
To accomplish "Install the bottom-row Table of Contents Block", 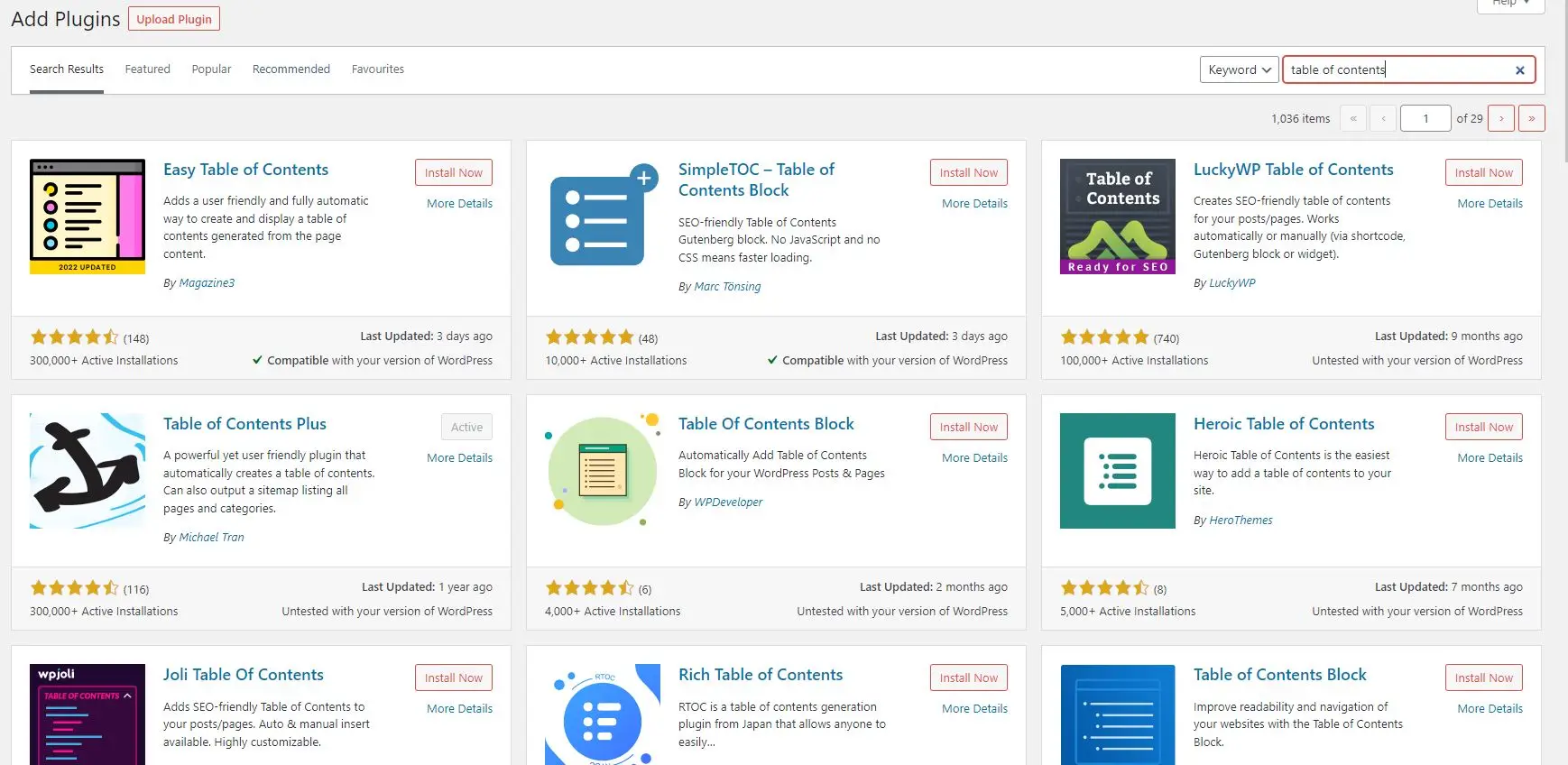I will point(1484,677).
